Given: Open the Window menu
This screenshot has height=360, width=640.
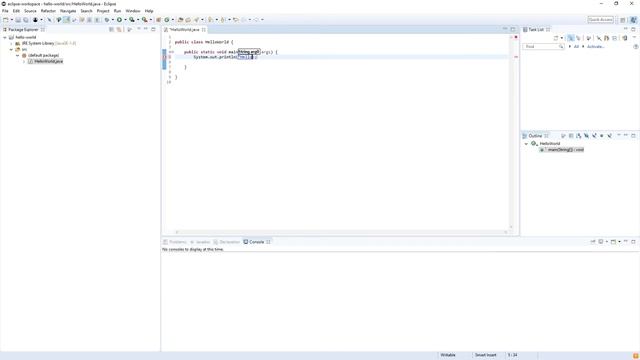Looking at the screenshot, I should coord(133,11).
